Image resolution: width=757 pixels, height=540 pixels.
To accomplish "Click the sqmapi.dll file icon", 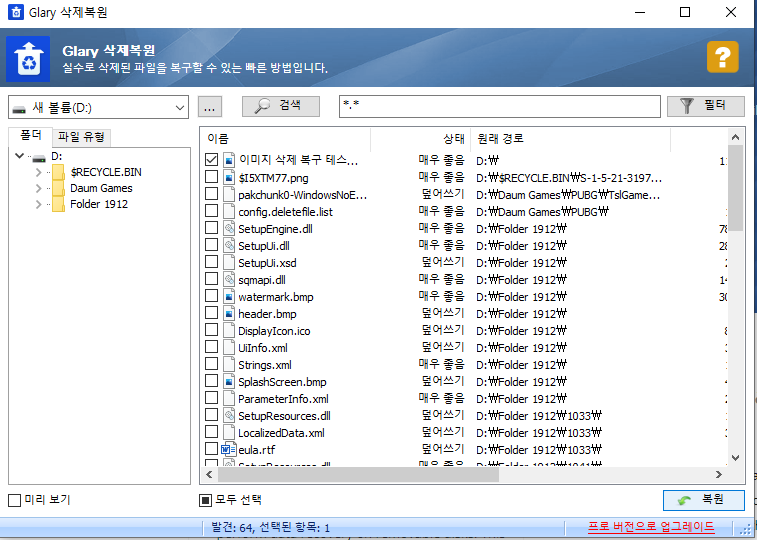I will (x=229, y=279).
